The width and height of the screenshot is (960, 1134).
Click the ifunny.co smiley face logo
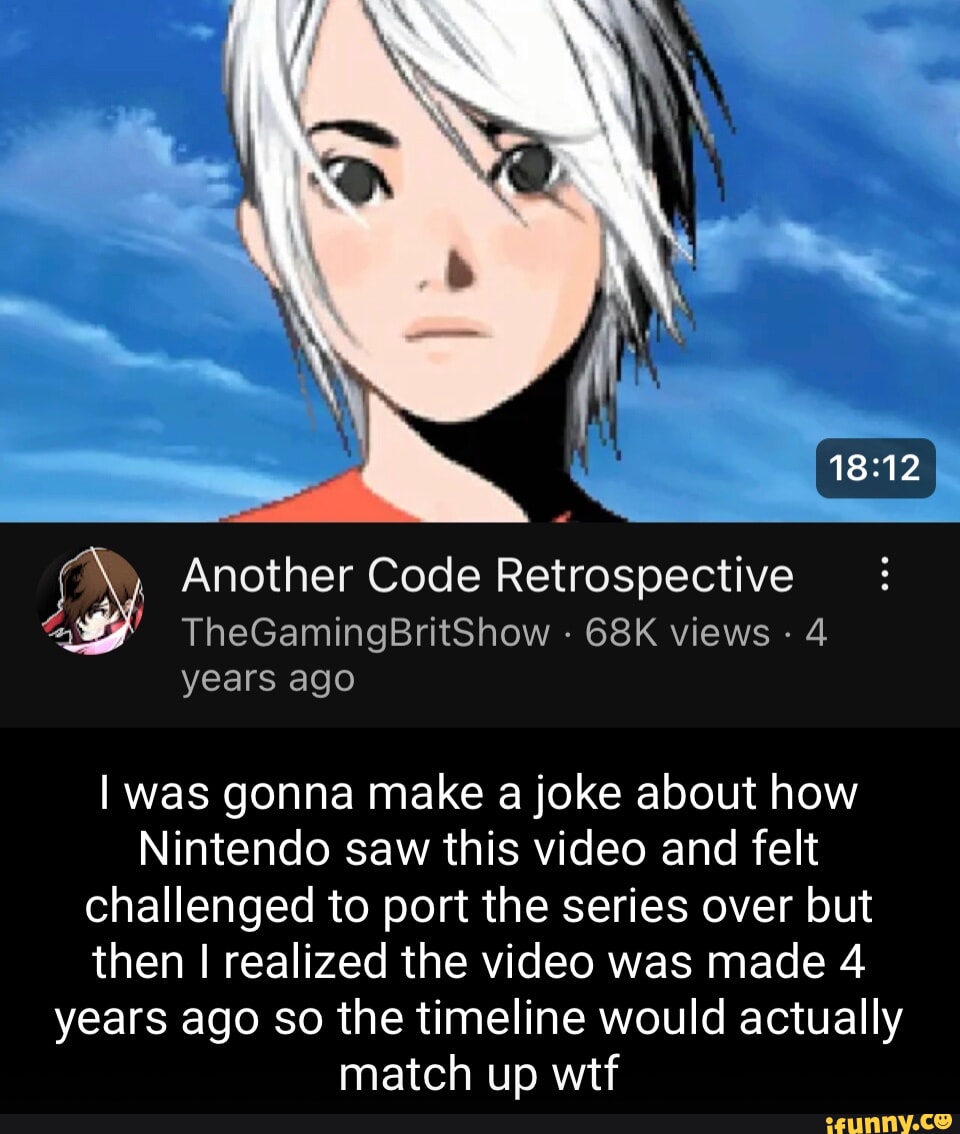pyautogui.click(x=942, y=1120)
